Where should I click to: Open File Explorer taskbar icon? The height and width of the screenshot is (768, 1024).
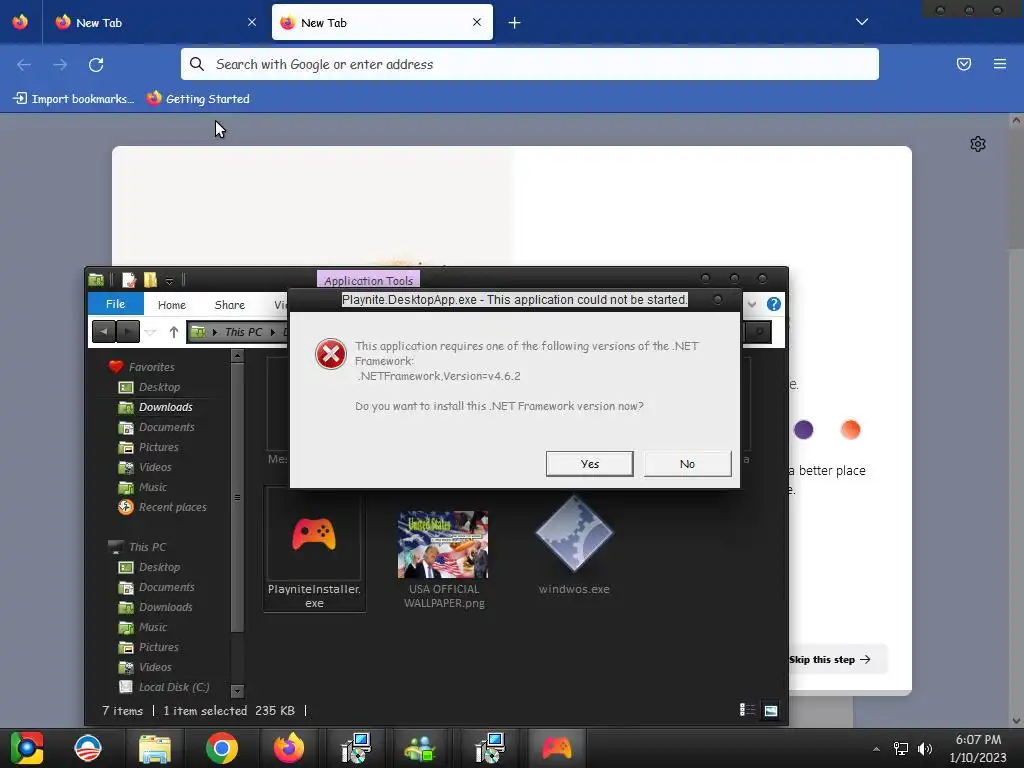click(x=155, y=749)
